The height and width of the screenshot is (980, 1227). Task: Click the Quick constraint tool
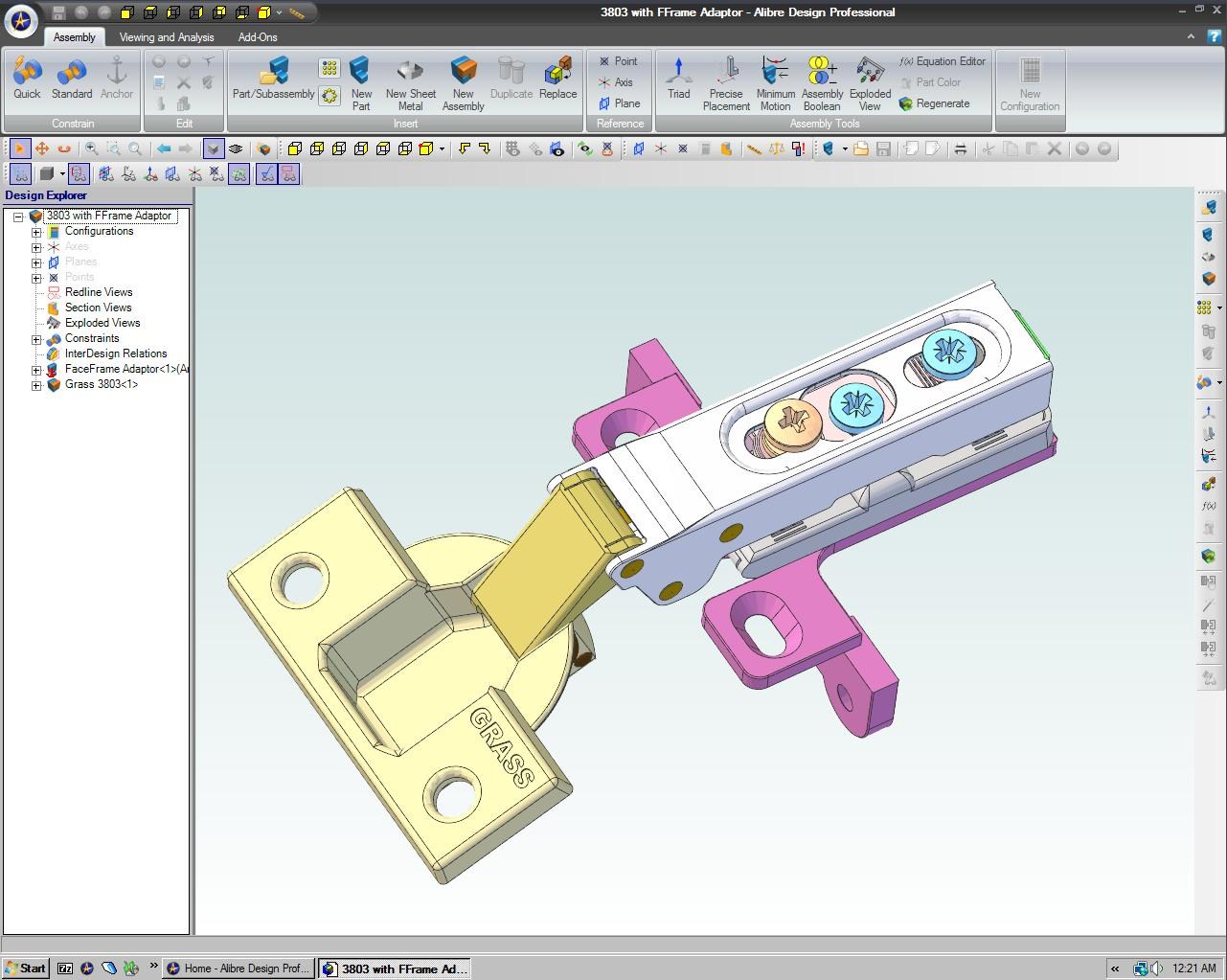(x=27, y=79)
